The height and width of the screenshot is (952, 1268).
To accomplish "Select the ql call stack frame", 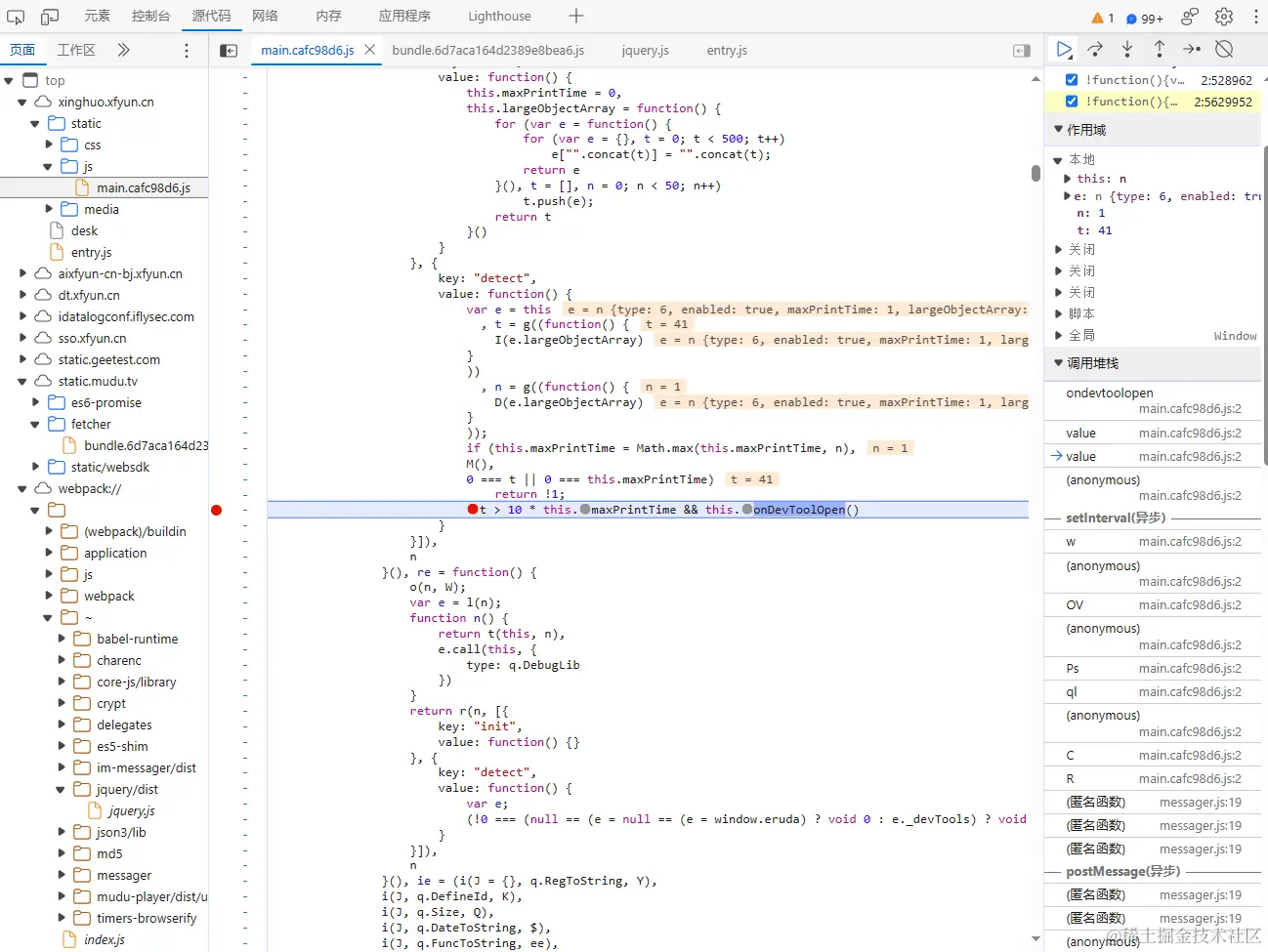I will point(1153,691).
